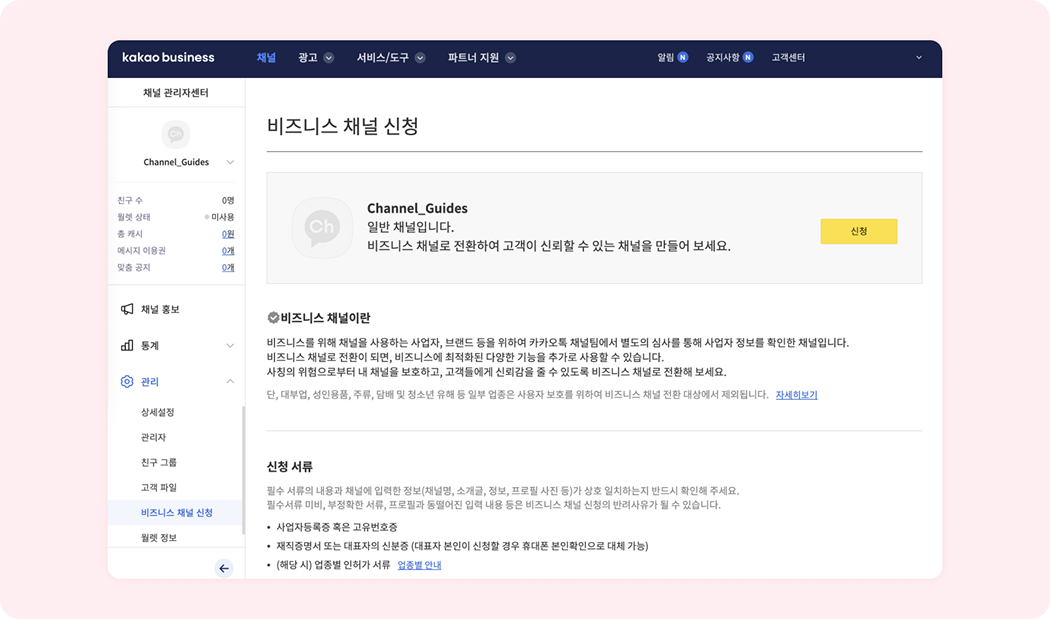Open the 업종별 안내 link
The image size is (1050, 619).
click(x=419, y=565)
